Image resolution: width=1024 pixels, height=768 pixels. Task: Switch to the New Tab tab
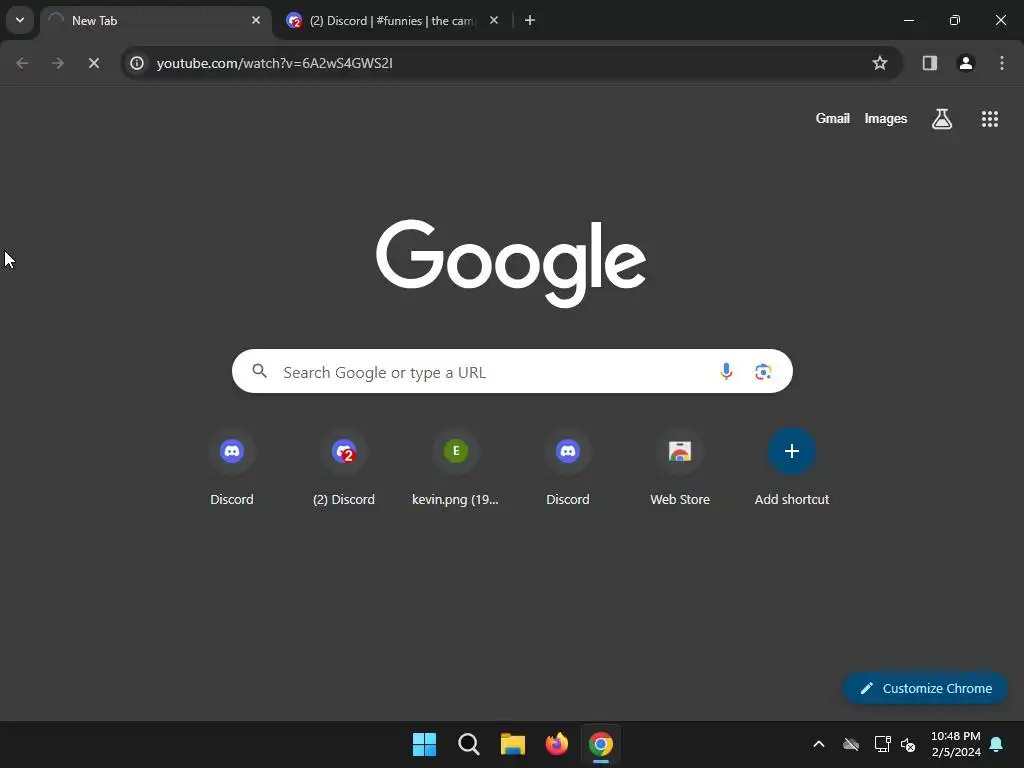[x=155, y=20]
